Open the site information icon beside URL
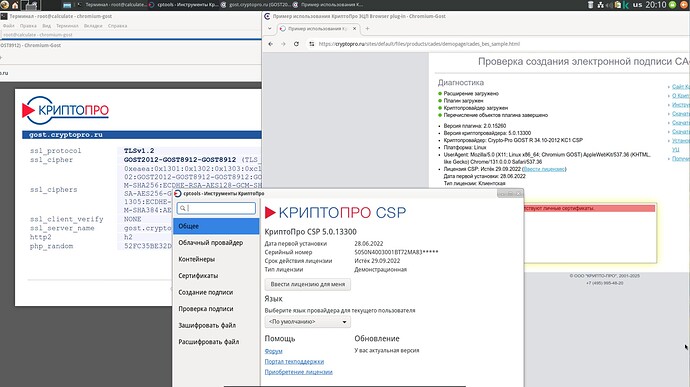This screenshot has width=690, height=387. point(312,44)
